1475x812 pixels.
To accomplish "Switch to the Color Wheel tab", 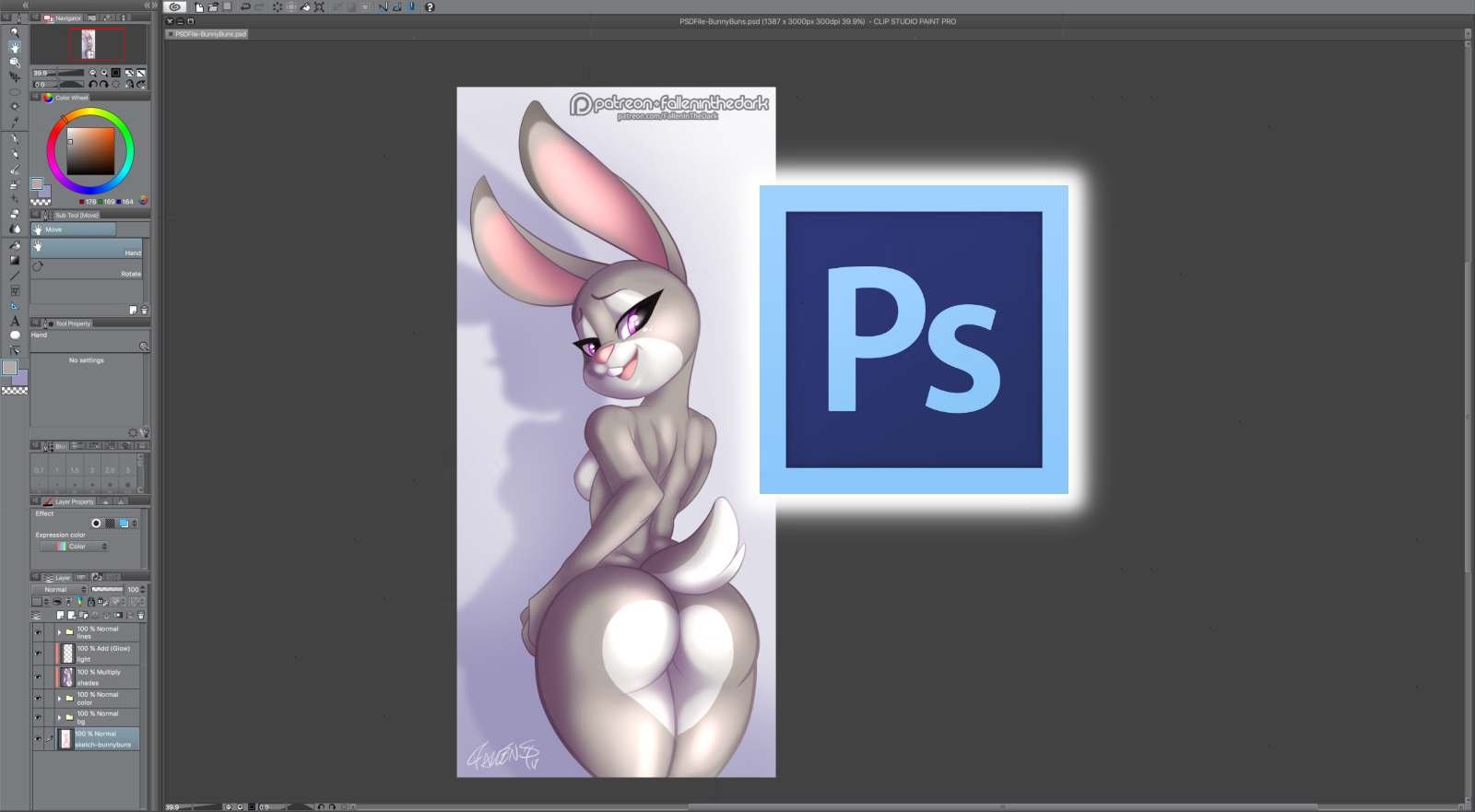I will point(66,97).
